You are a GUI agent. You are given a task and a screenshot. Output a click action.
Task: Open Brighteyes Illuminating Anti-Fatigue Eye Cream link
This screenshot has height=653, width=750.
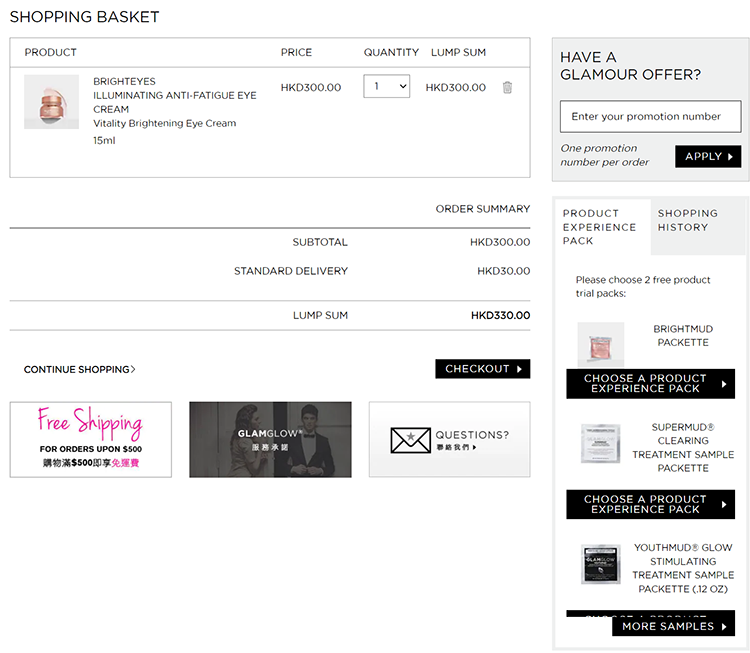tap(175, 95)
